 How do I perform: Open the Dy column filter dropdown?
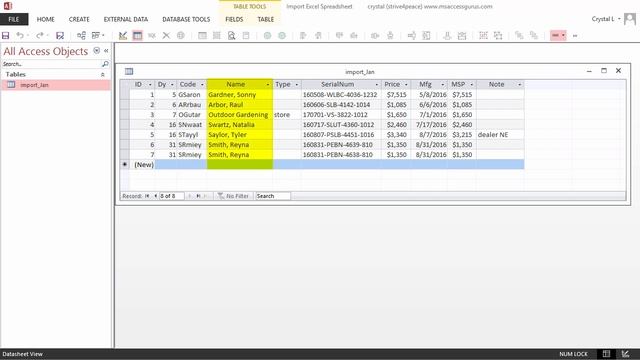[x=172, y=84]
